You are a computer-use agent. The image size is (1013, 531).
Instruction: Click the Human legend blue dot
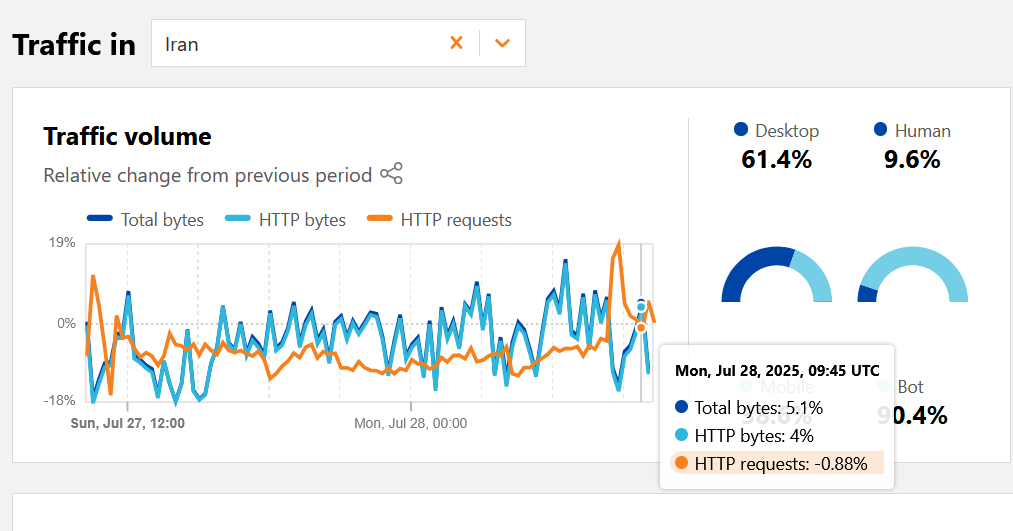[881, 130]
